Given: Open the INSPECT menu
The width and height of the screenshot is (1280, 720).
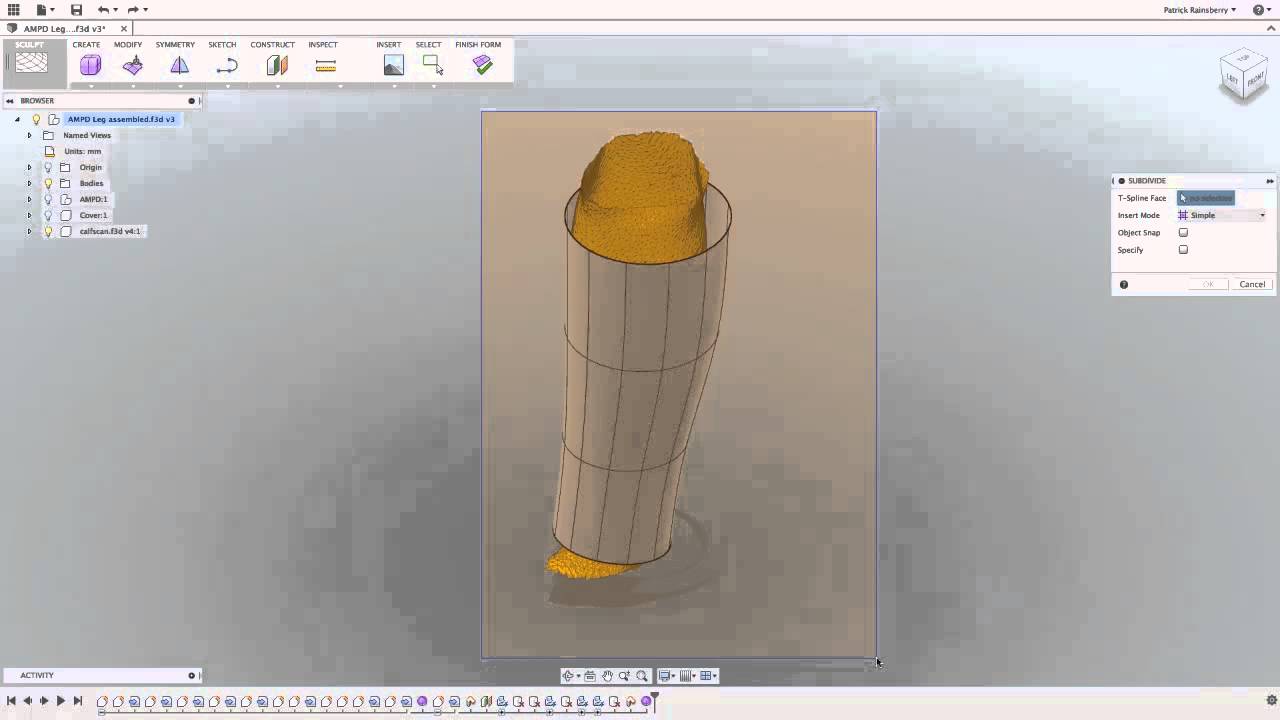Looking at the screenshot, I should point(323,45).
